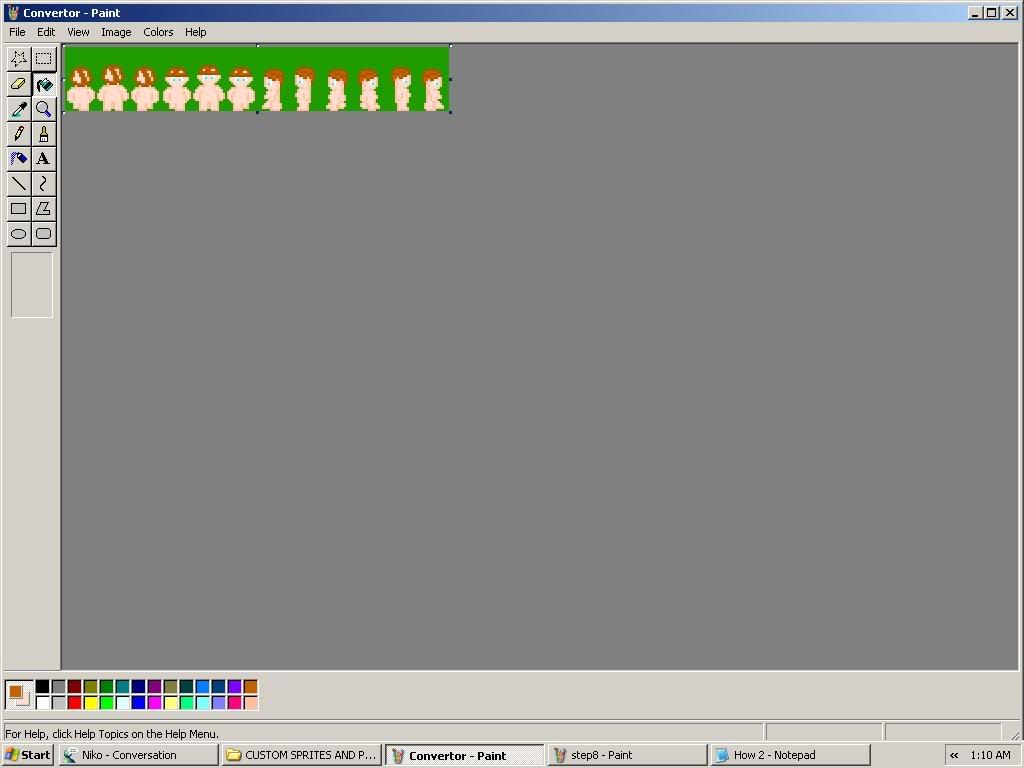1024x768 pixels.
Task: Select the rectangular Select tool
Action: 44,59
